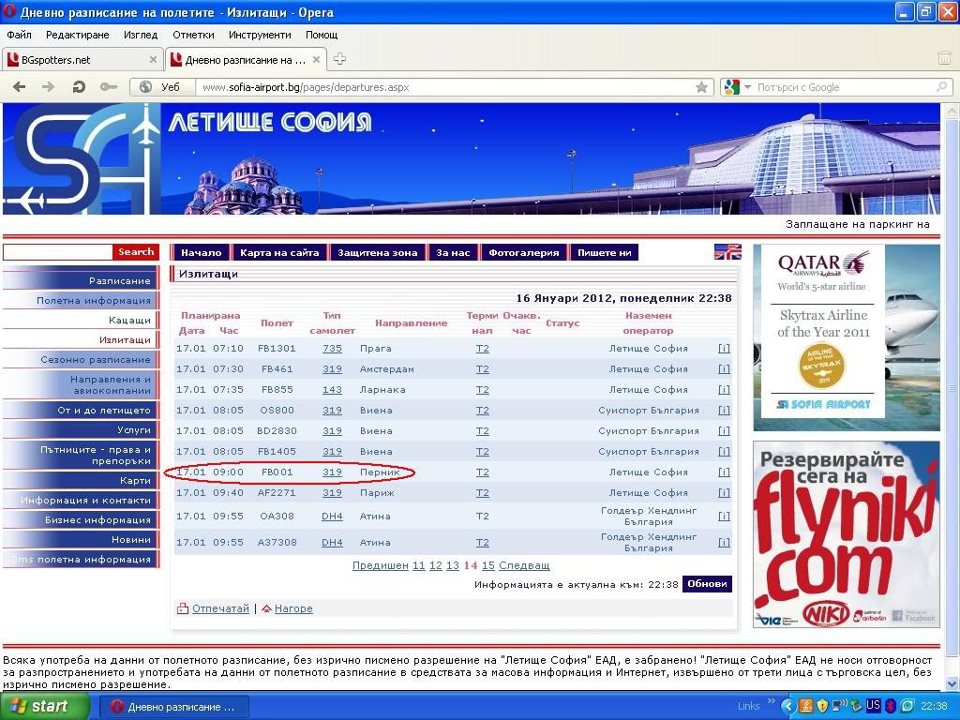The image size is (960, 720).
Task: Reload the page with the refresh icon
Action: 79,87
